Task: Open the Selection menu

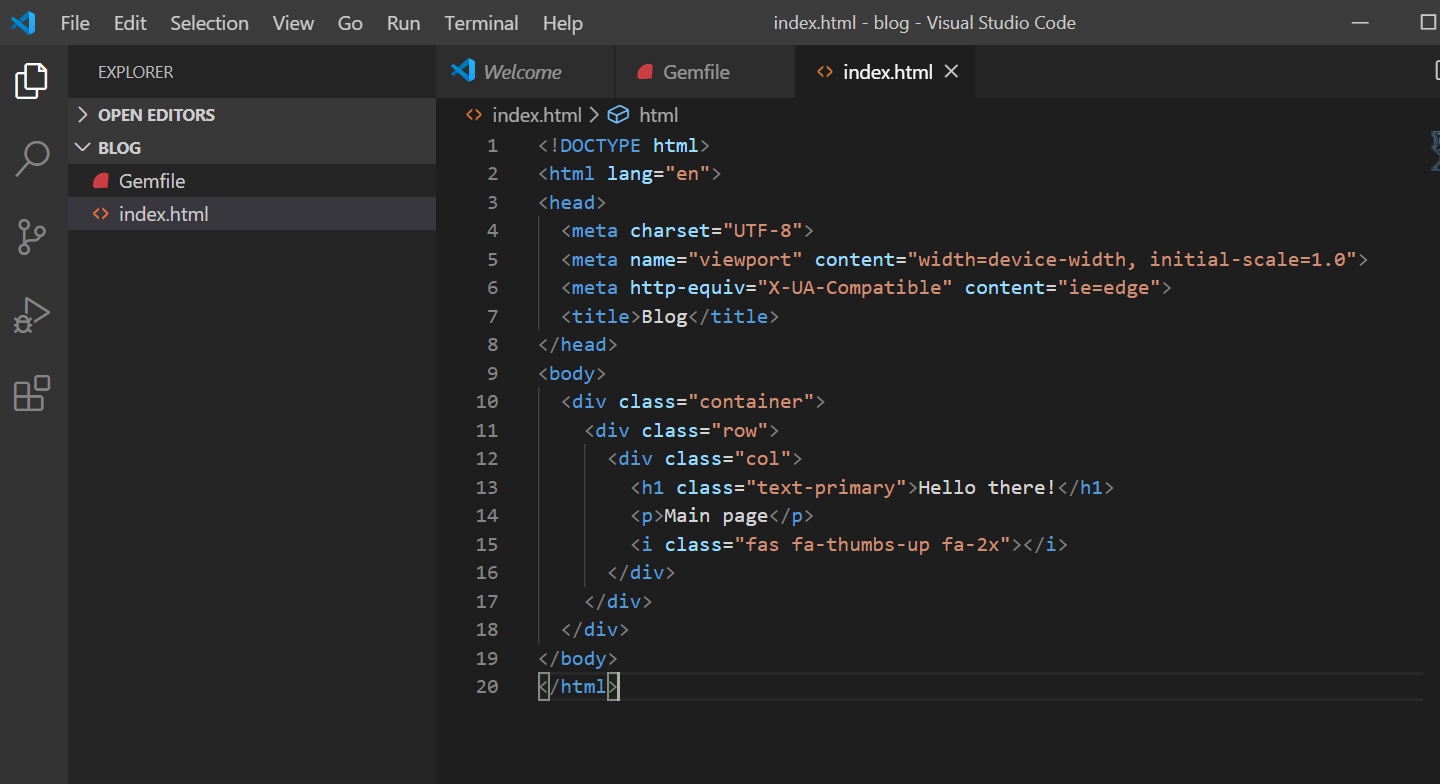Action: click(x=209, y=23)
